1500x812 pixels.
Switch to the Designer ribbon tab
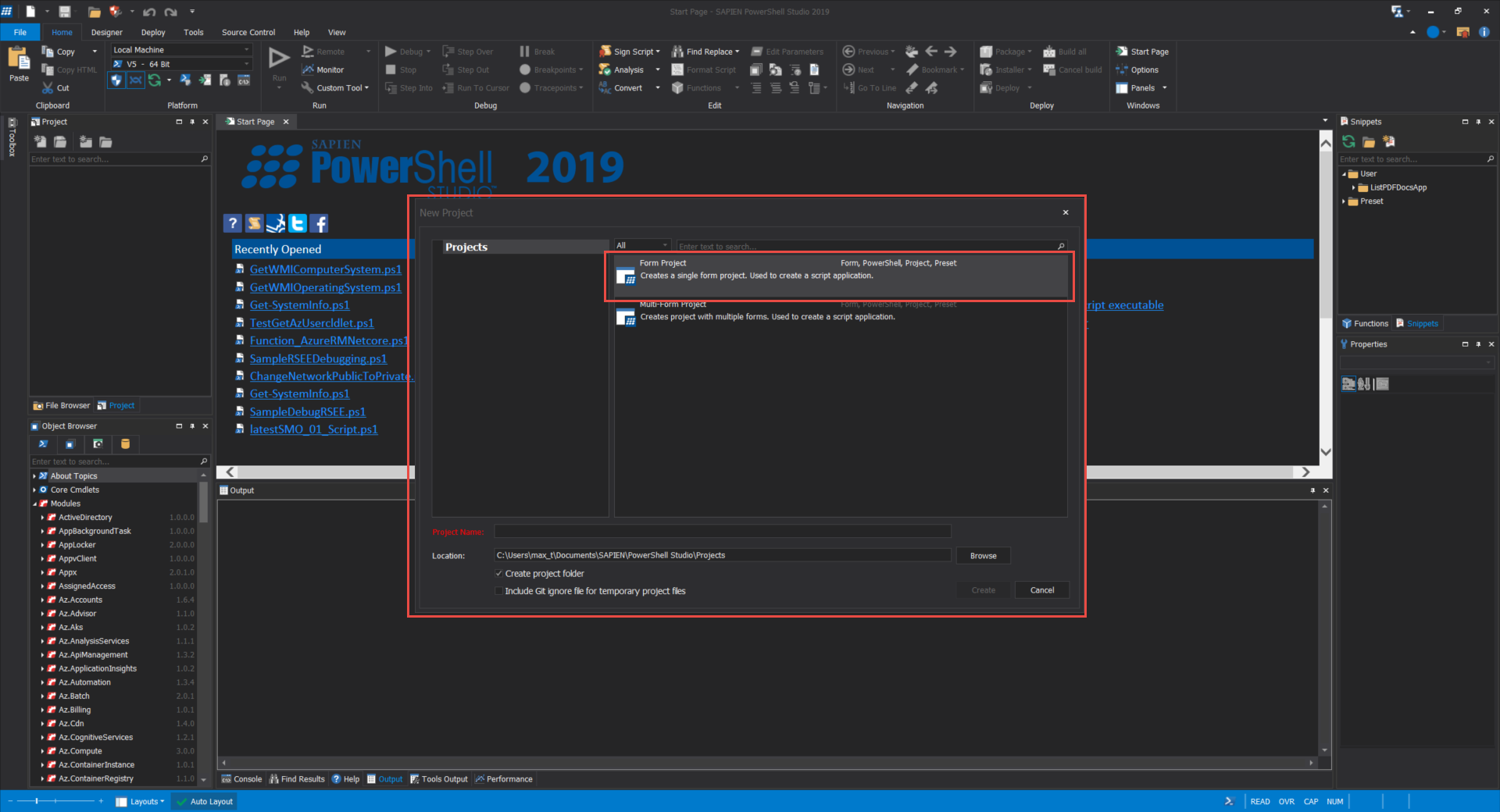click(107, 32)
